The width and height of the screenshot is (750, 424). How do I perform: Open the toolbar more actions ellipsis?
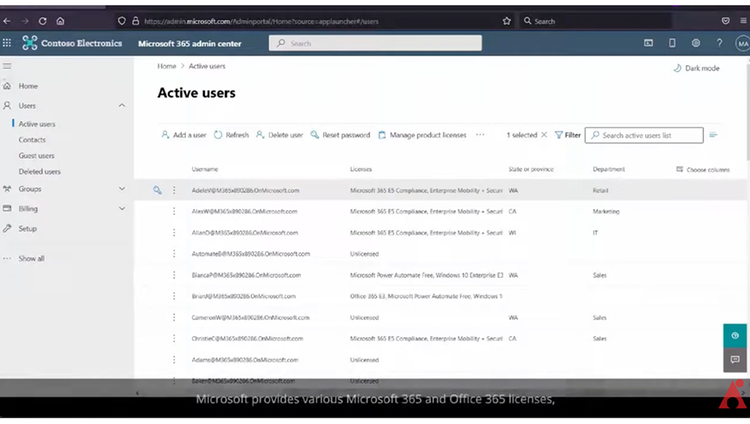[480, 135]
